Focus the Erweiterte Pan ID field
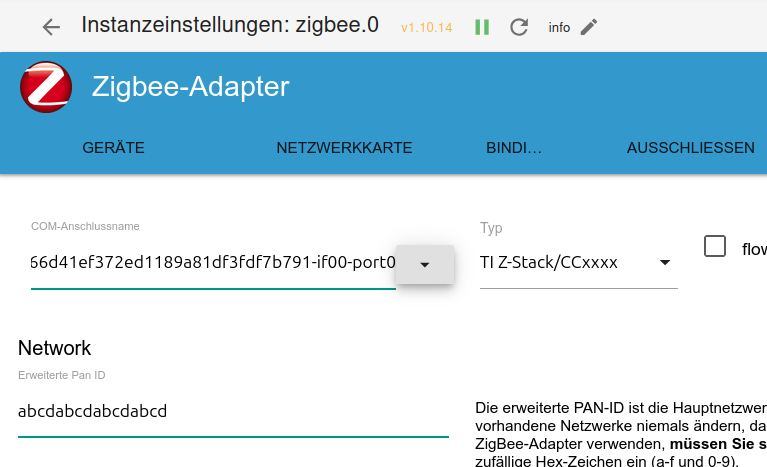 tap(232, 411)
